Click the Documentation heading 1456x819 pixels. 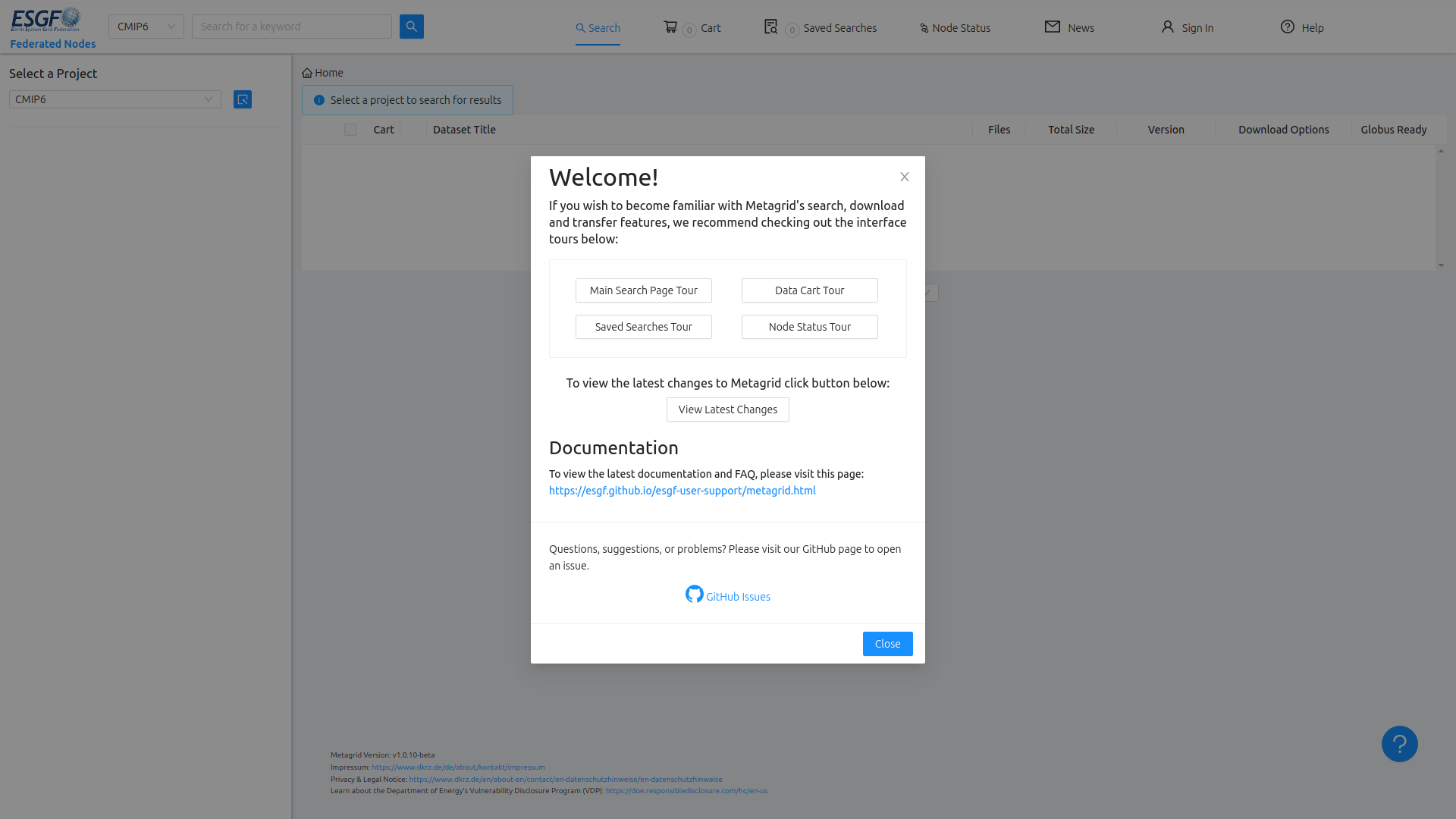613,448
